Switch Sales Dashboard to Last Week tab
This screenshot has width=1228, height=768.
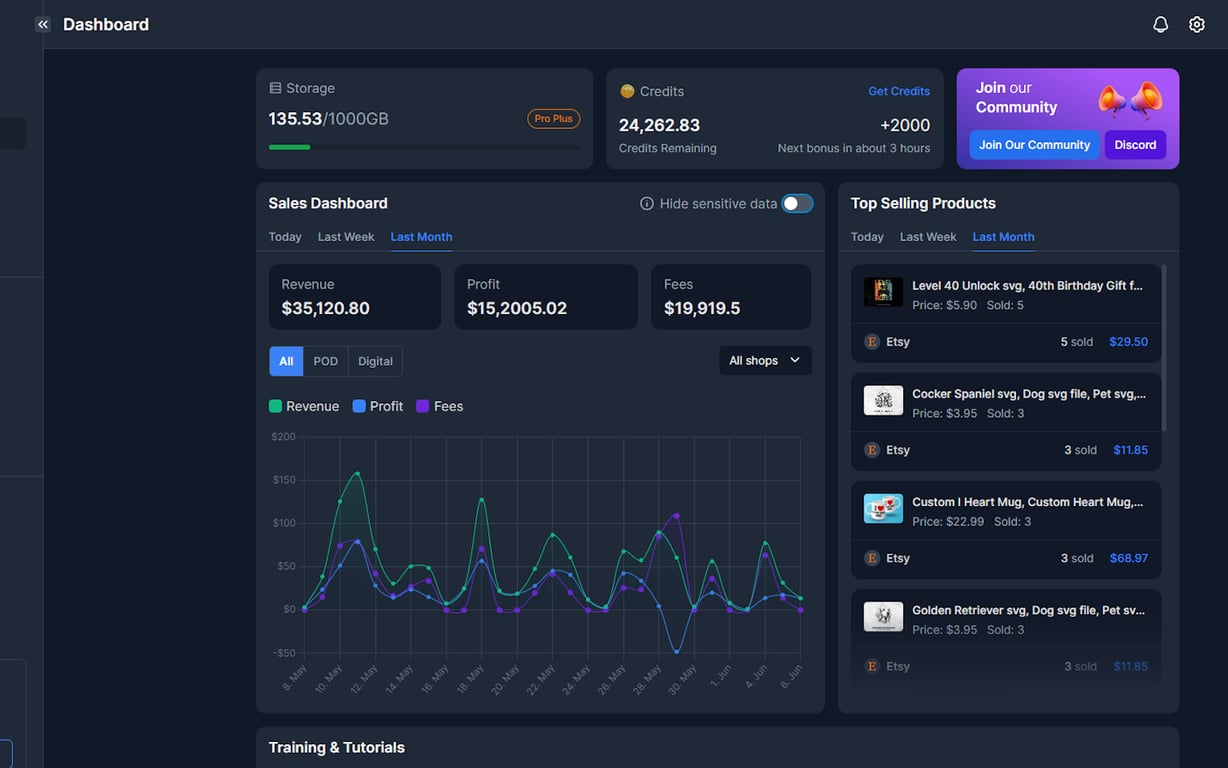[x=346, y=237]
